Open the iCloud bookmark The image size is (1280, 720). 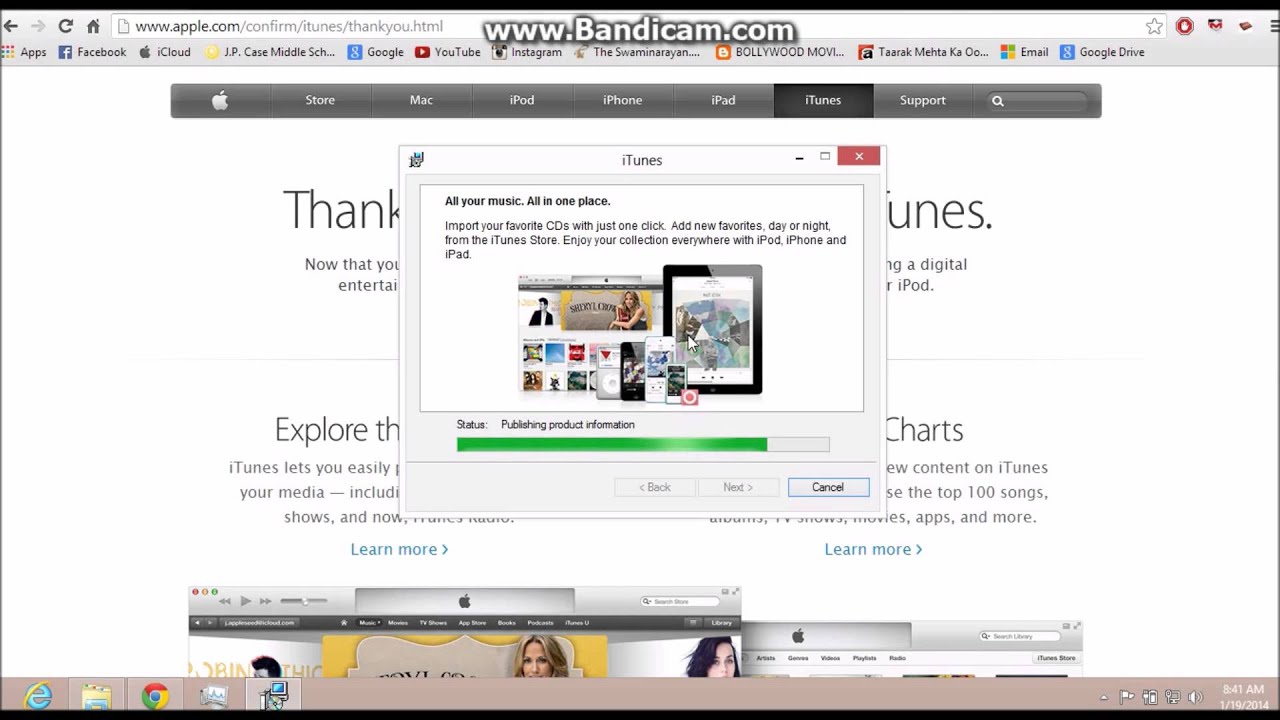[x=164, y=52]
